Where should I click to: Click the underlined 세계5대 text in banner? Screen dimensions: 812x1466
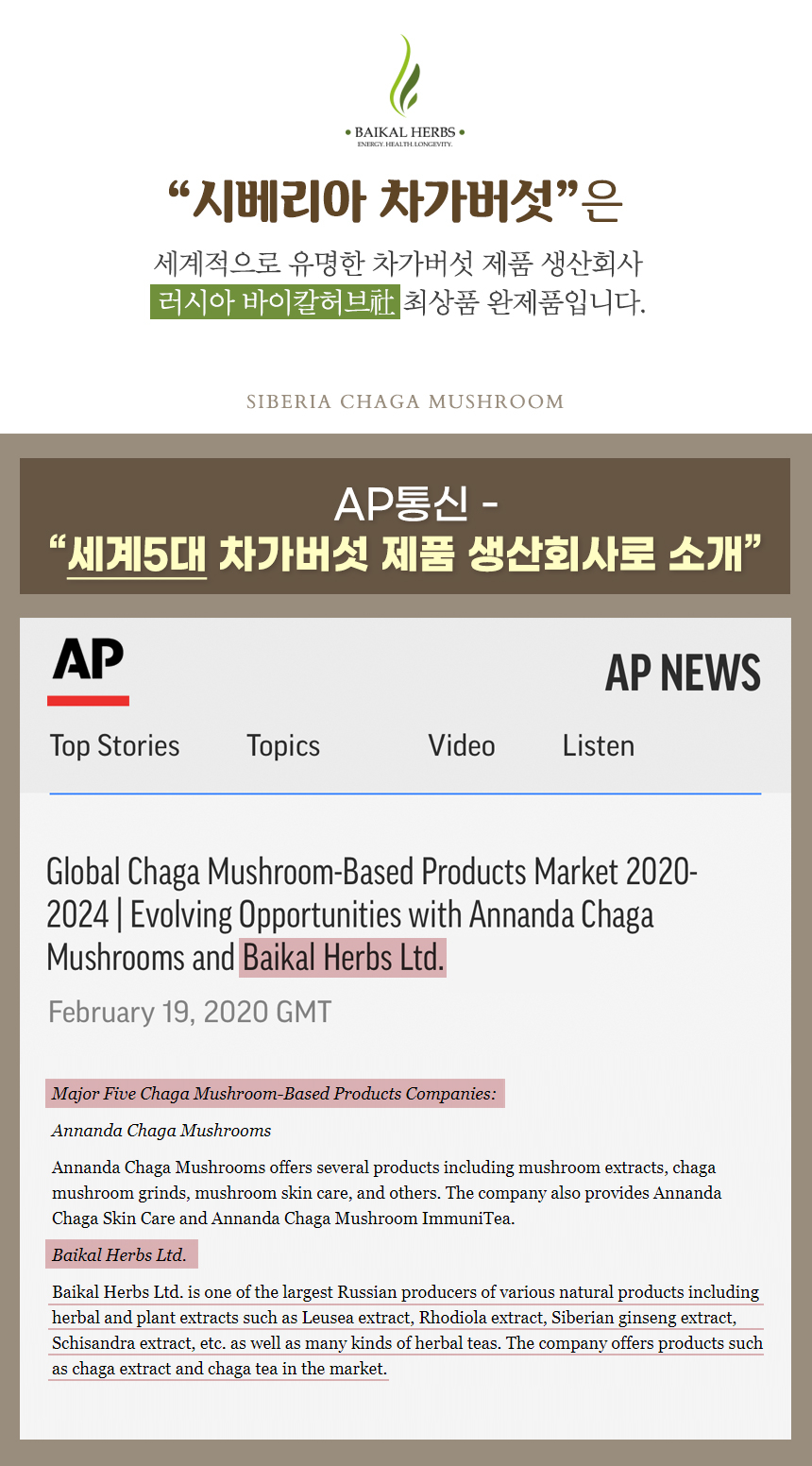[137, 554]
